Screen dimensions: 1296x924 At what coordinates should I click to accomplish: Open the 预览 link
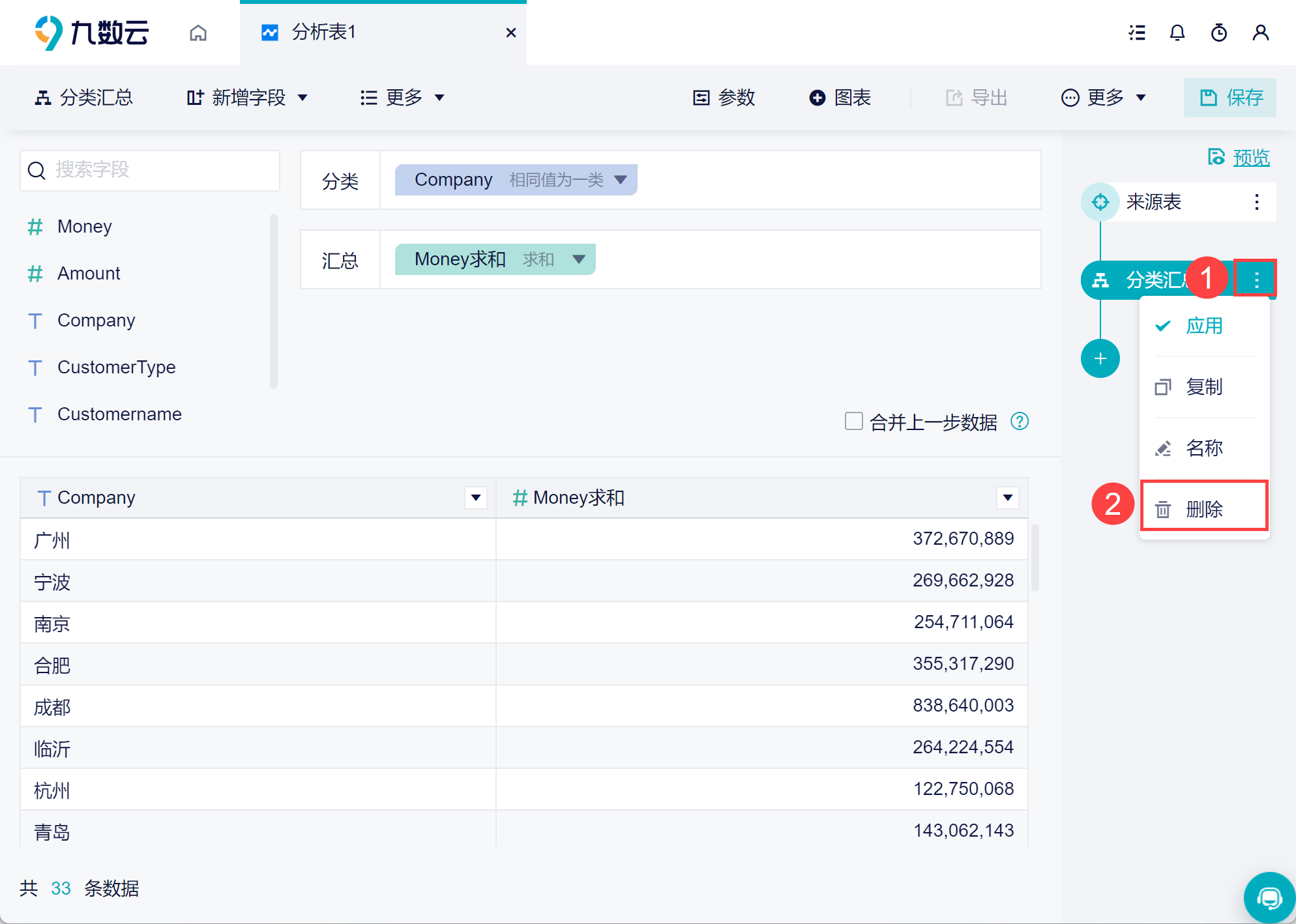(1250, 157)
